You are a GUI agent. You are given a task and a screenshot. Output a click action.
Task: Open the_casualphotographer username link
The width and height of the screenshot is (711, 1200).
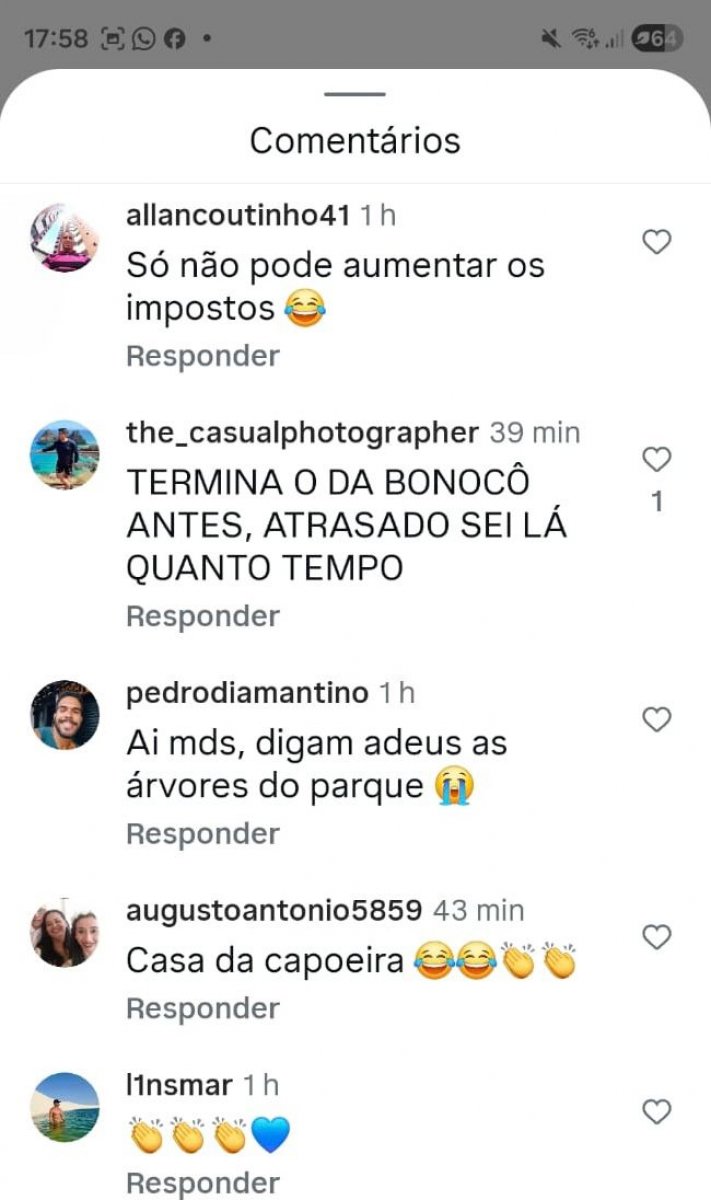pyautogui.click(x=303, y=433)
